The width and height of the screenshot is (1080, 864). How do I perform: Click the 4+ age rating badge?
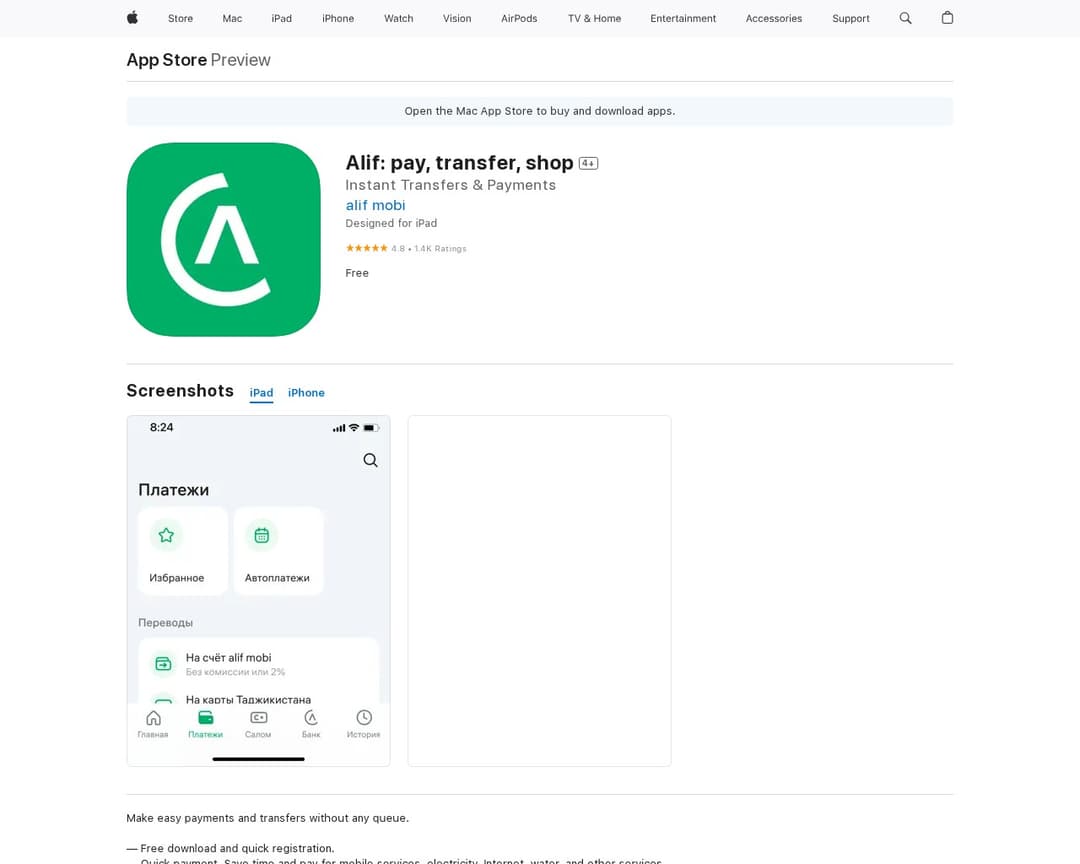[x=588, y=163]
